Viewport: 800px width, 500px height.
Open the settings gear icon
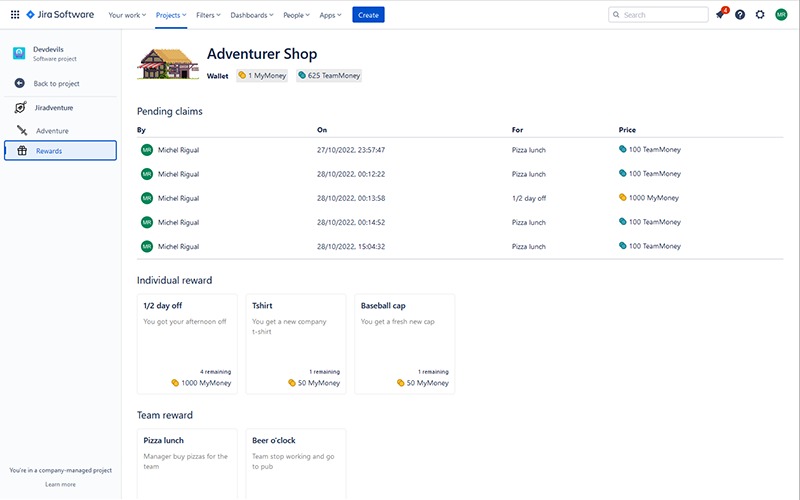(760, 15)
